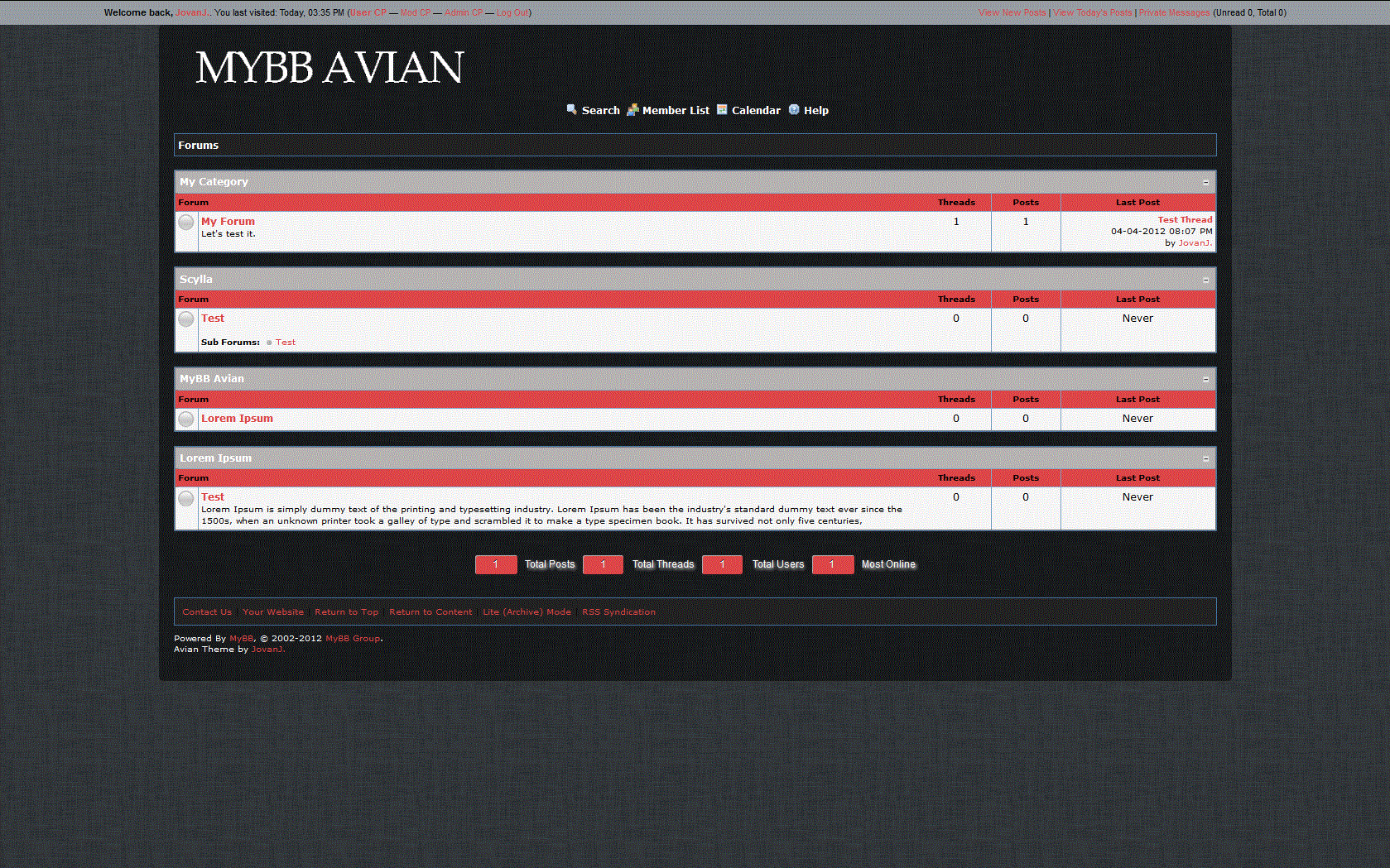Open JovanJ profile in welcome bar
1390x868 pixels.
[192, 12]
